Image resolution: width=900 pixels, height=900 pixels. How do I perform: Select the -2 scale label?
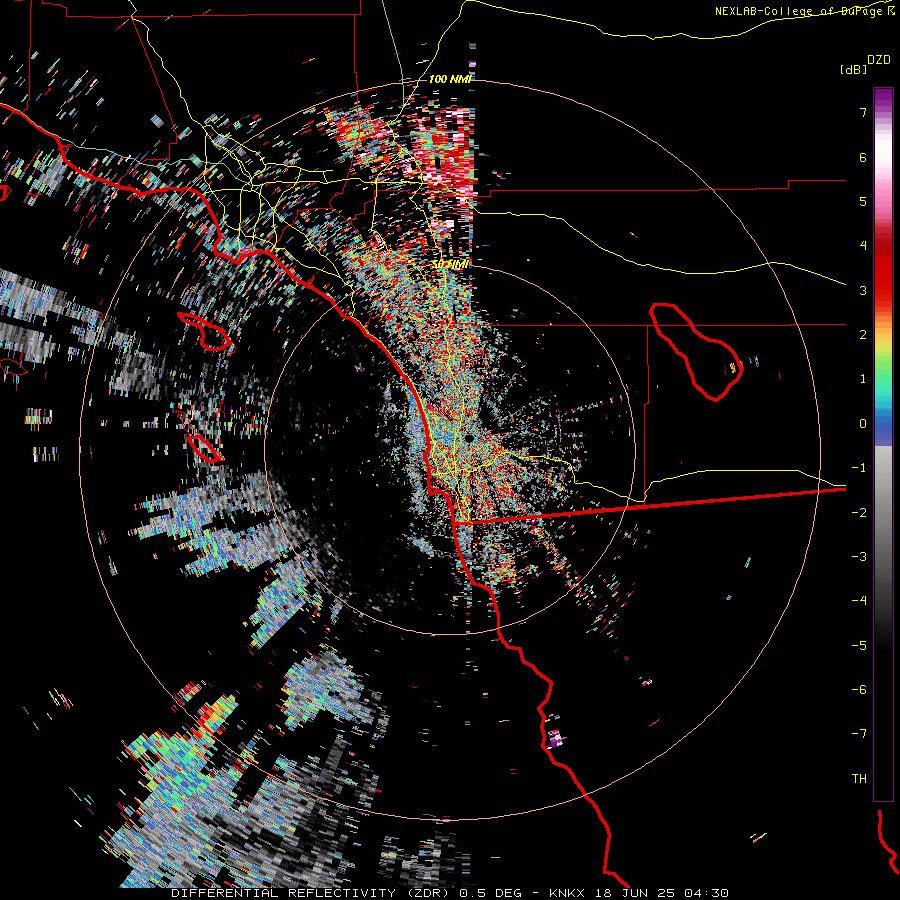click(x=859, y=513)
